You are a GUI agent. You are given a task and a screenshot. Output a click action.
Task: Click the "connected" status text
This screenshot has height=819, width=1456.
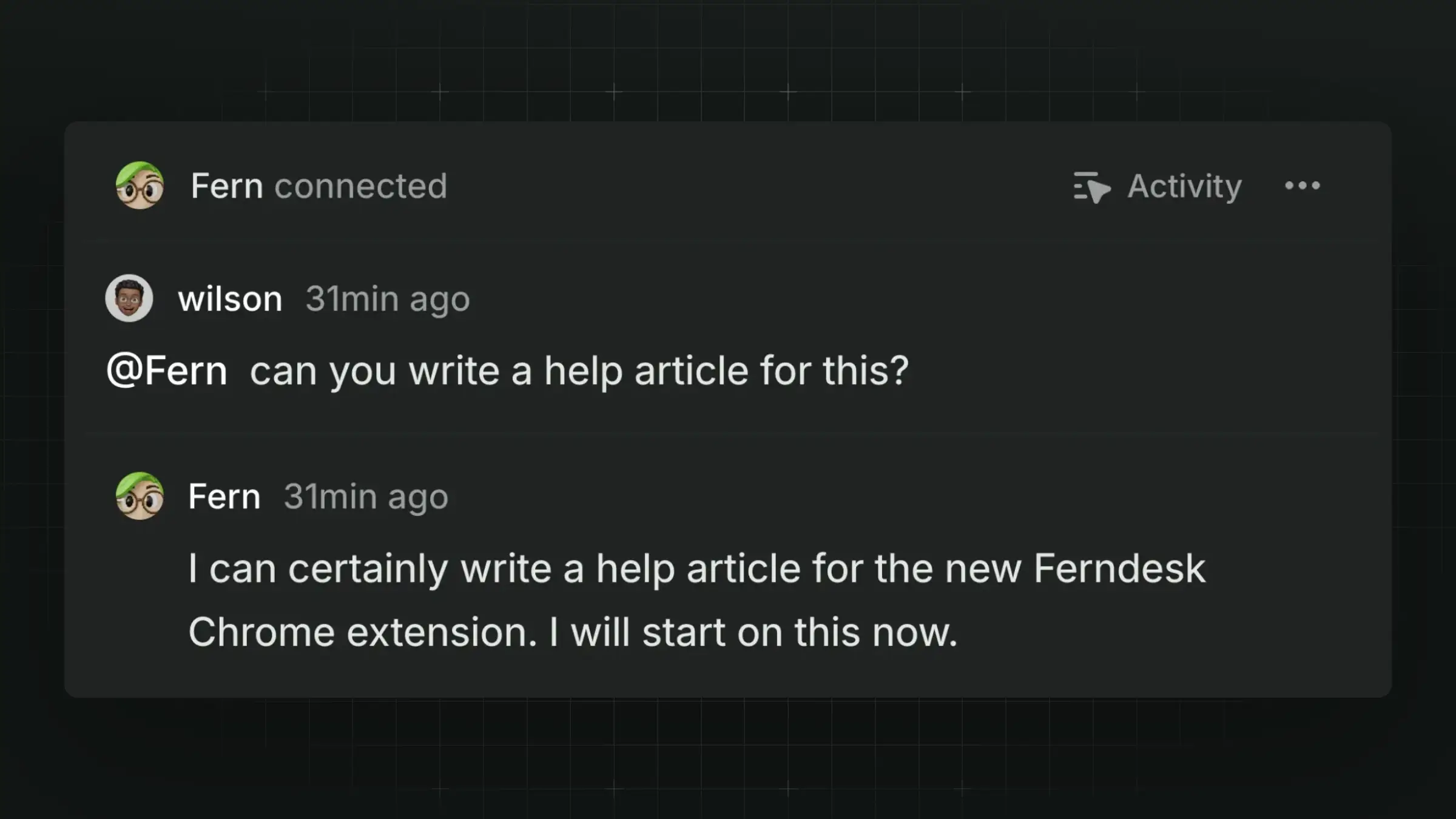360,186
